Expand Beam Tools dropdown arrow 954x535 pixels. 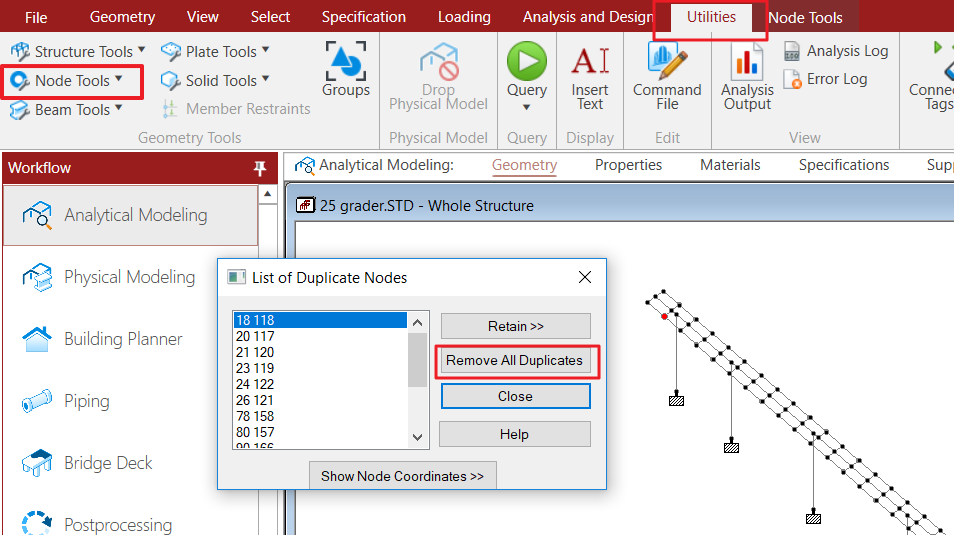[x=118, y=108]
